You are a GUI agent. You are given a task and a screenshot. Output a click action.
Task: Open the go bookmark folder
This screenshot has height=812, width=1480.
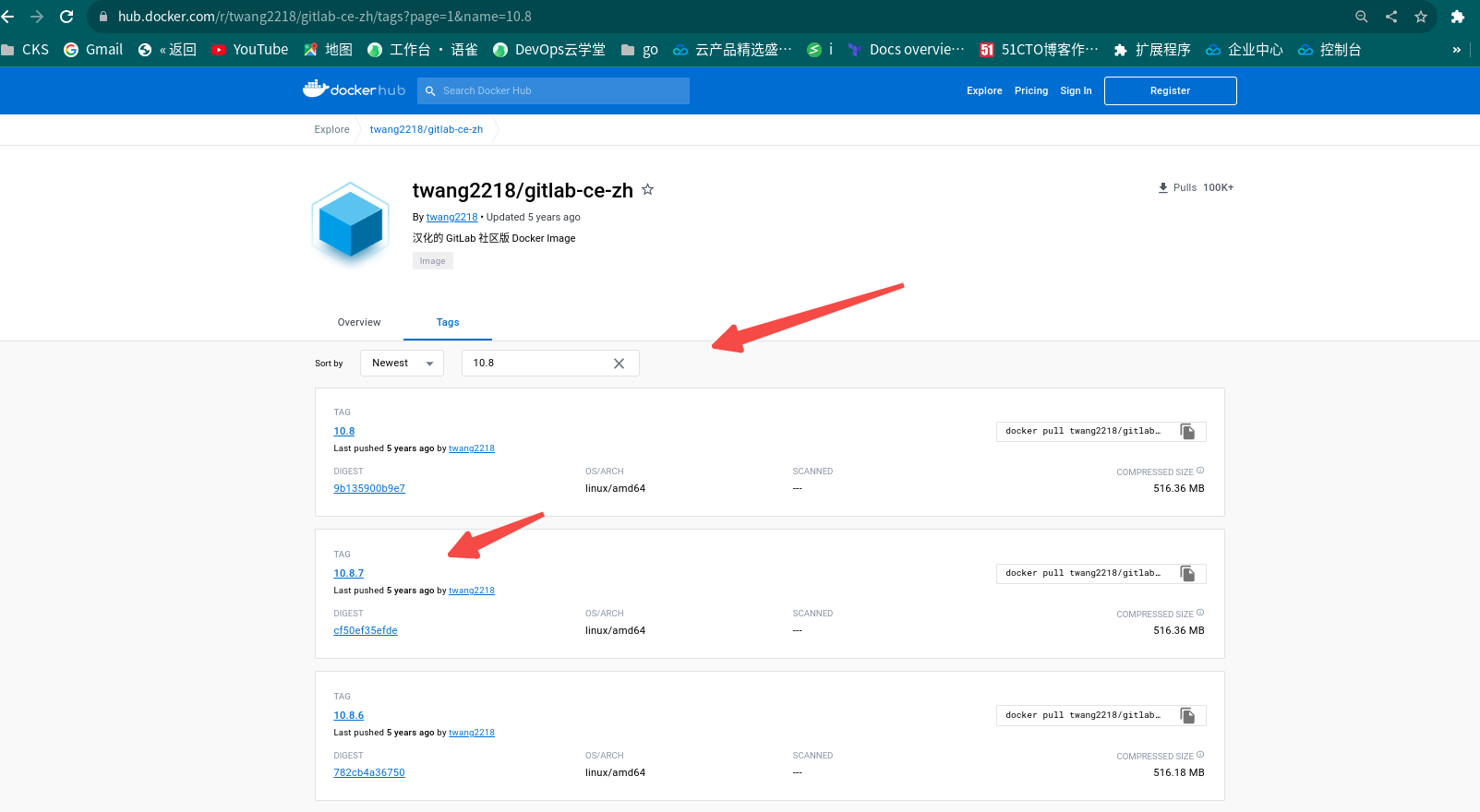pyautogui.click(x=640, y=50)
